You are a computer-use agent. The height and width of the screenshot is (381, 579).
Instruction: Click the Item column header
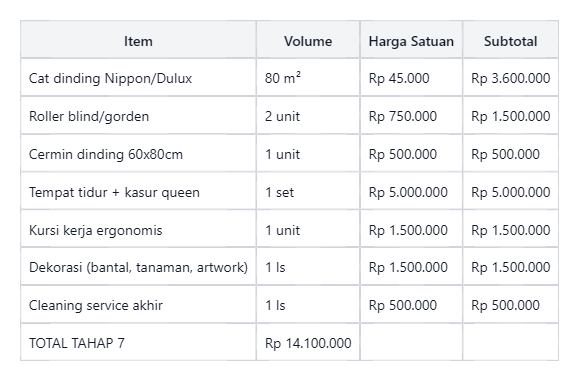[138, 40]
